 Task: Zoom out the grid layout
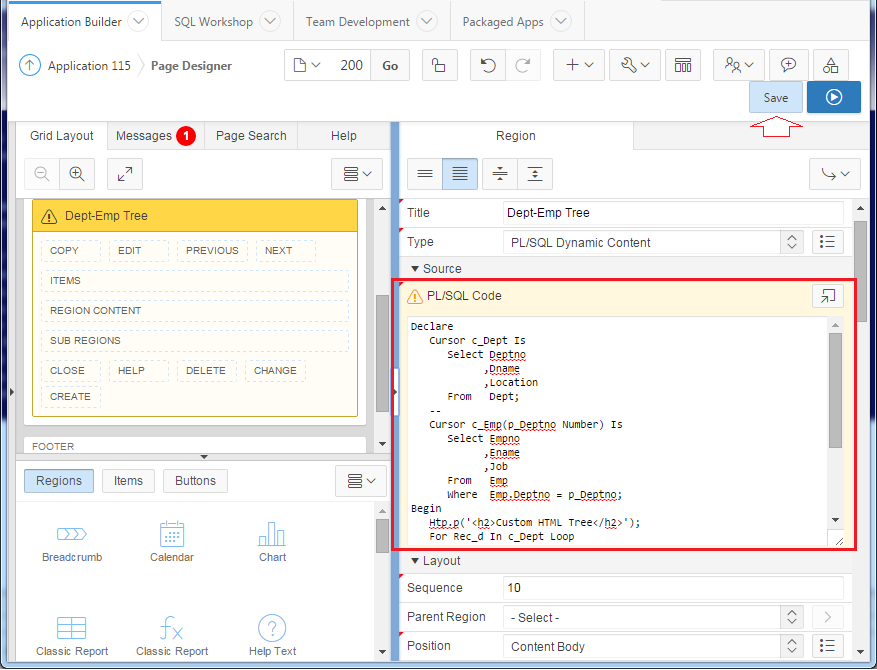click(x=42, y=174)
